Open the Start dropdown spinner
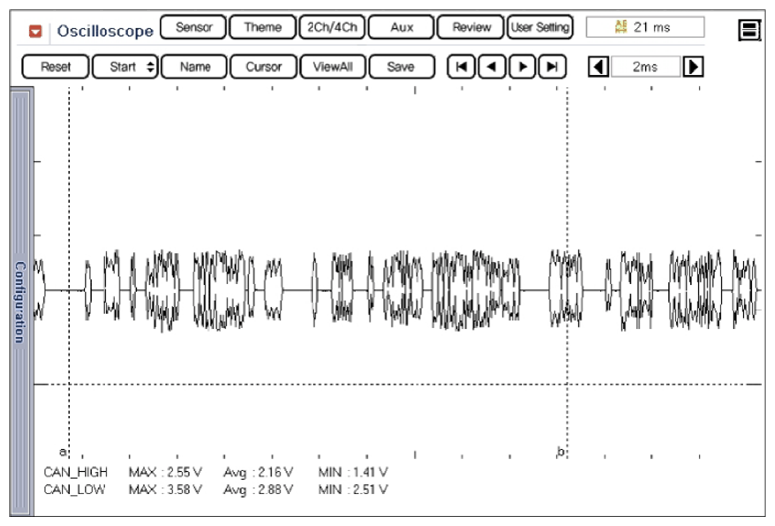The height and width of the screenshot is (526, 775). [x=125, y=67]
